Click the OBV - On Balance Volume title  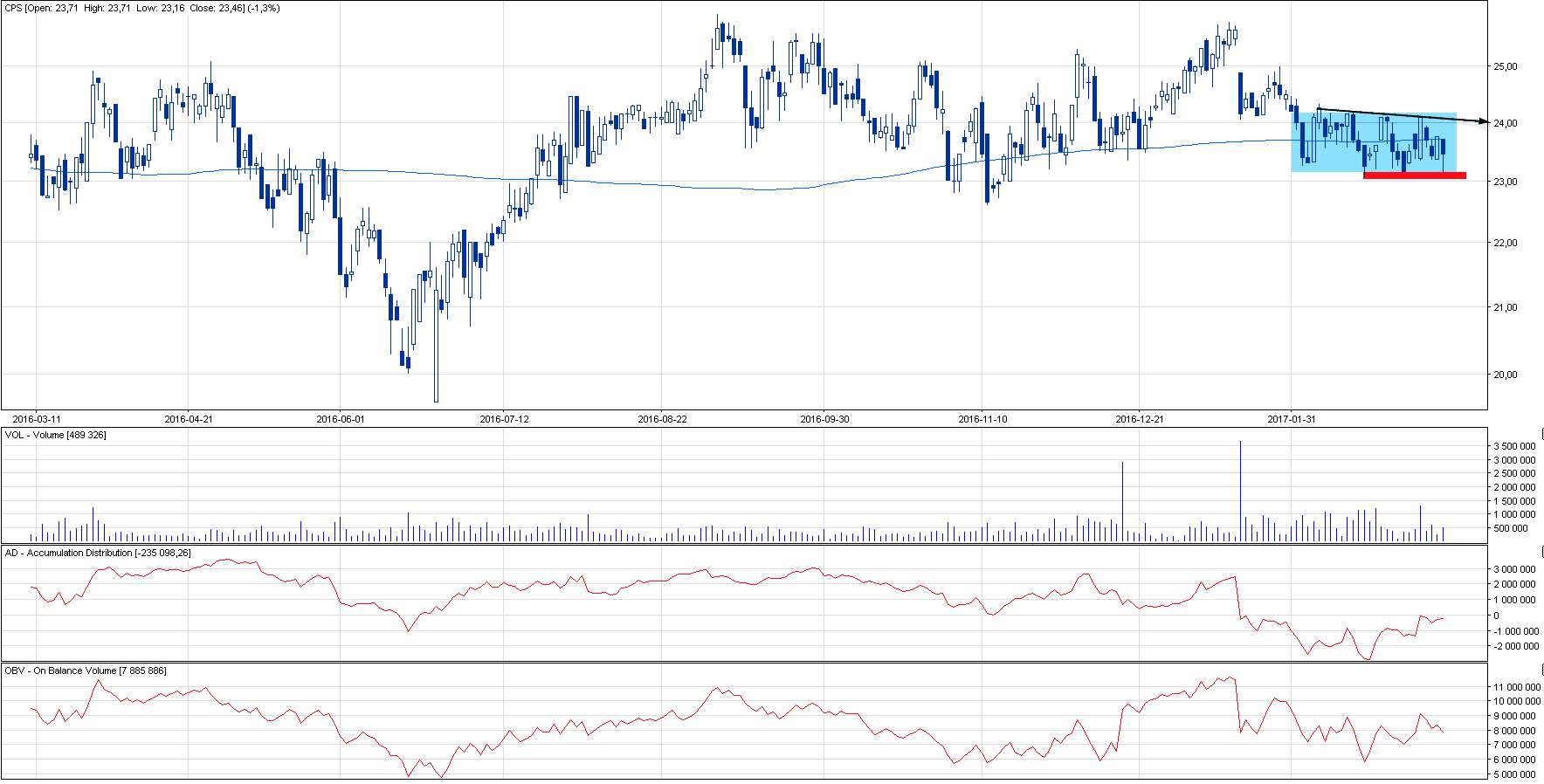[86, 671]
